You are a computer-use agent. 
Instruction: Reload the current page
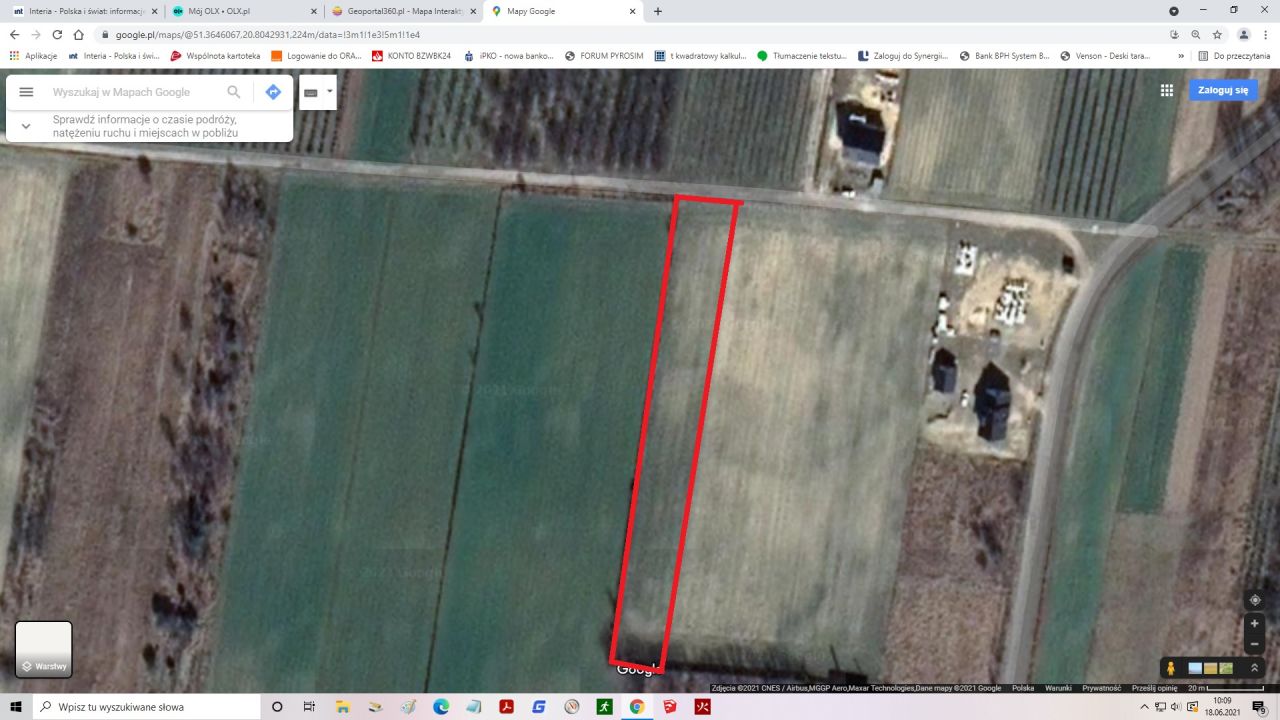coord(57,34)
